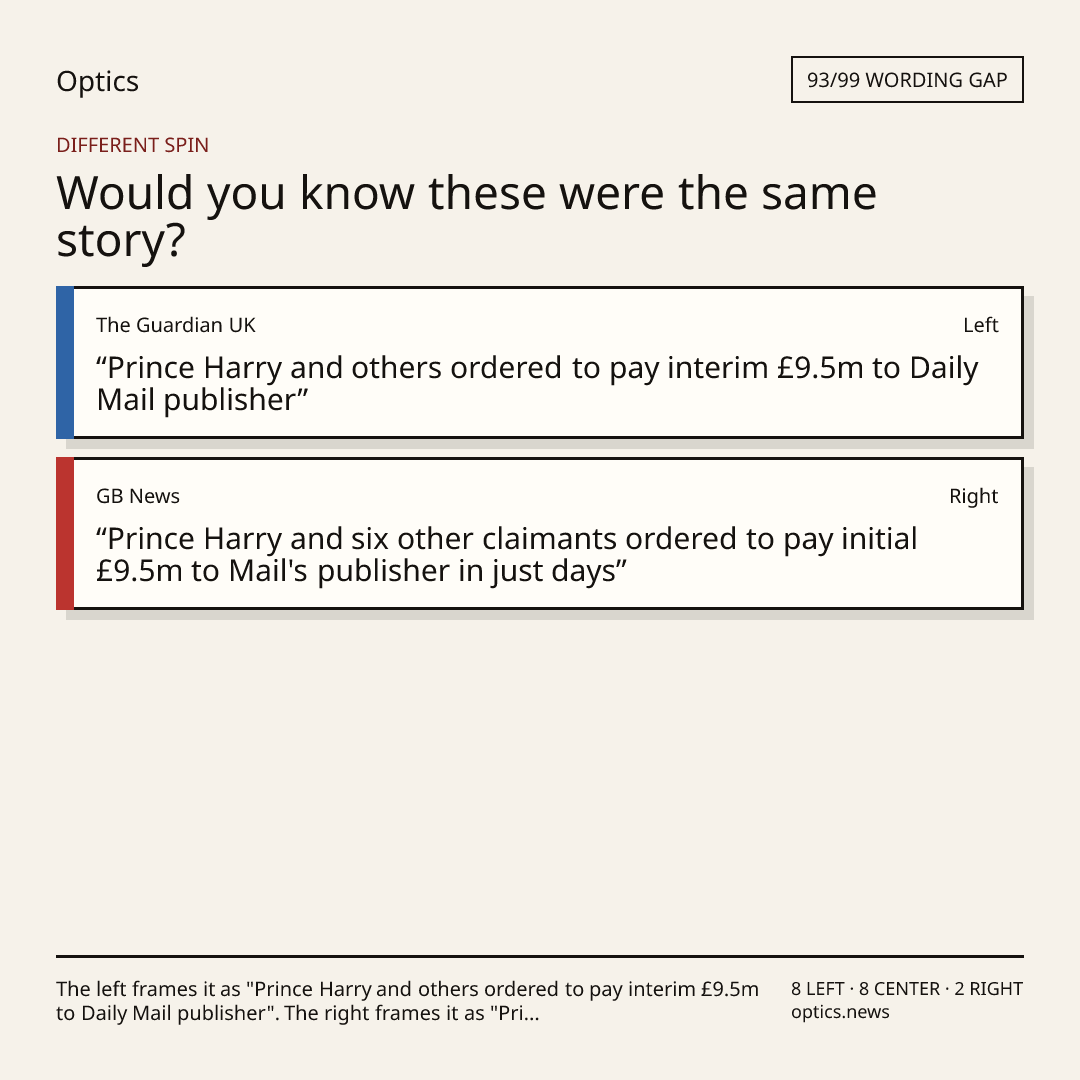Select the DIFFERENT SPIN label

pos(132,145)
